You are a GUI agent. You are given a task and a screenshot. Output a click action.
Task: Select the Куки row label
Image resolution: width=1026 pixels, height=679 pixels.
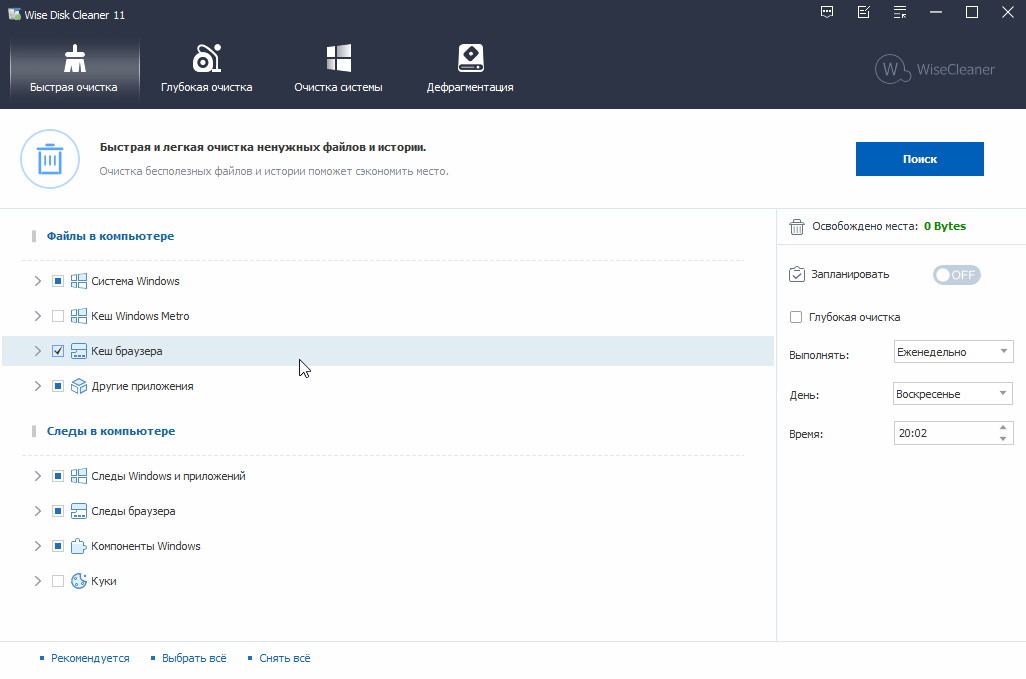tap(104, 581)
